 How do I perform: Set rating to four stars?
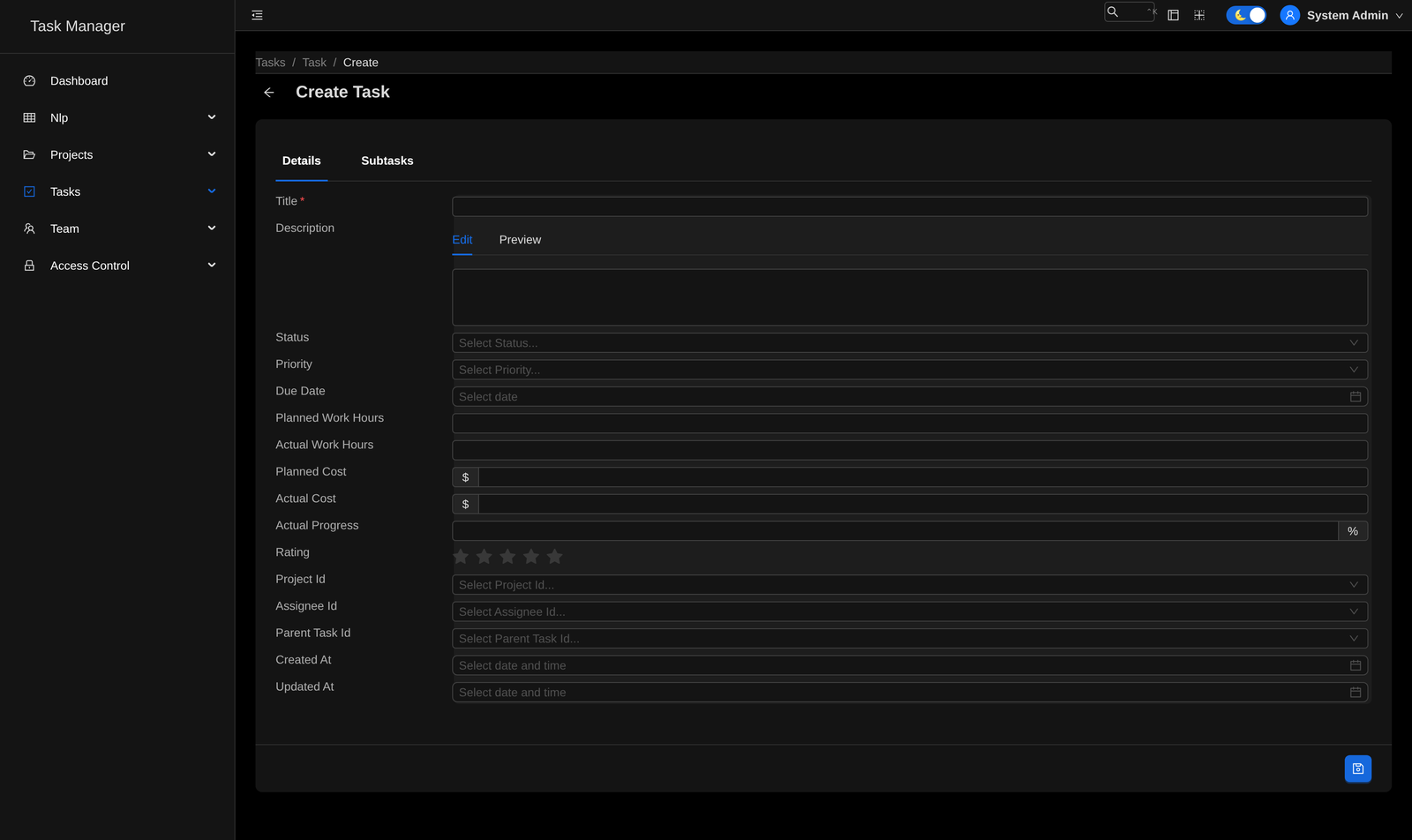[531, 557]
